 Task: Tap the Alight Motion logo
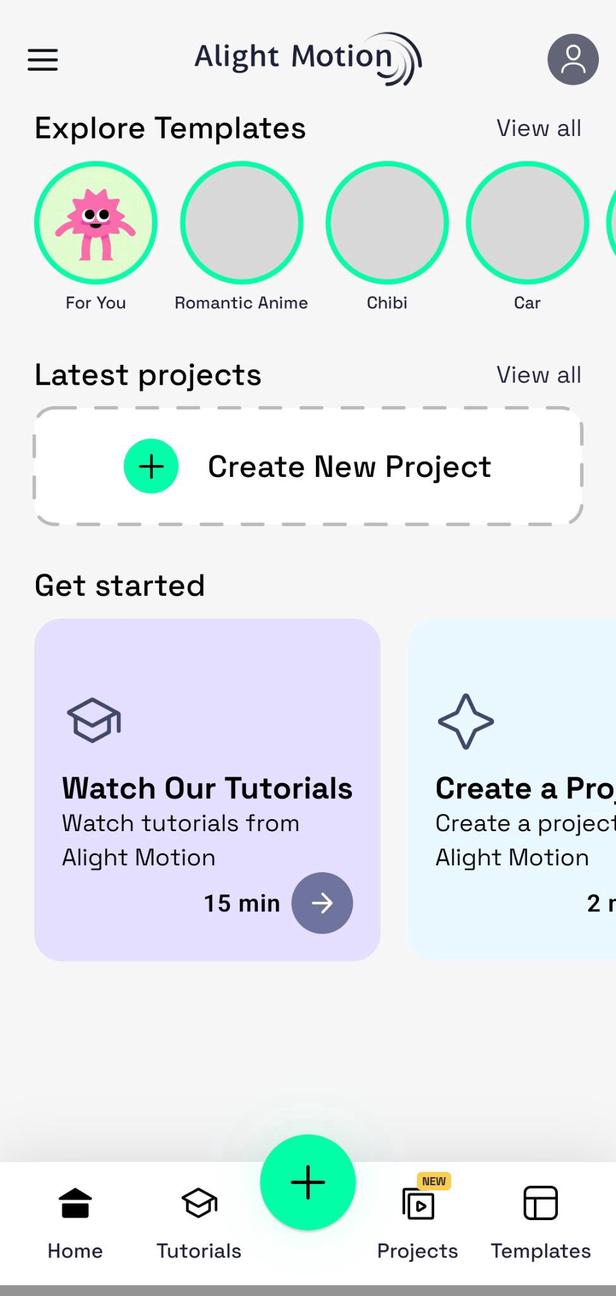pyautogui.click(x=307, y=58)
